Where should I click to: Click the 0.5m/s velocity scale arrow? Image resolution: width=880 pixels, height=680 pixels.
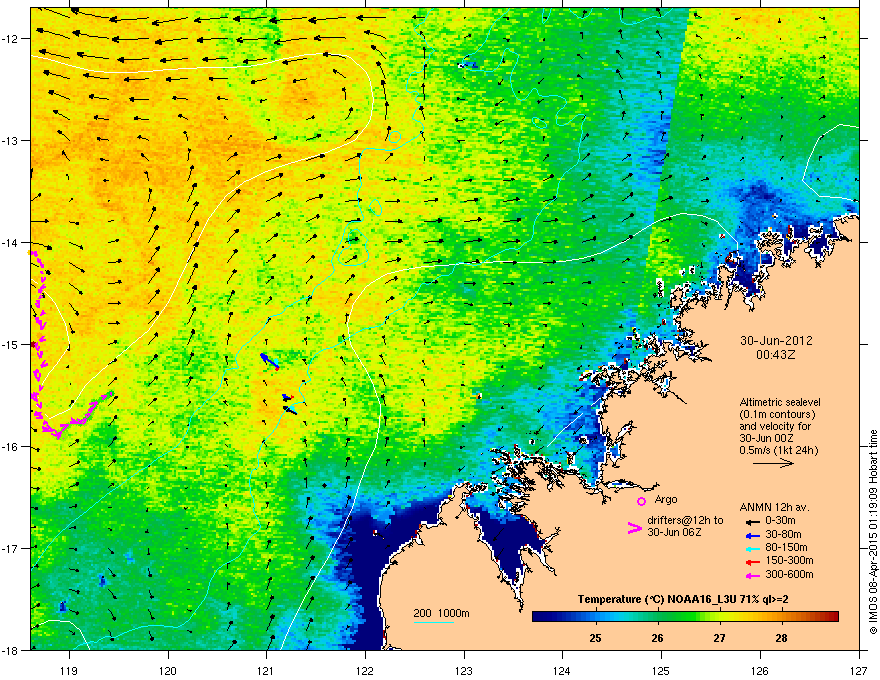coord(773,463)
